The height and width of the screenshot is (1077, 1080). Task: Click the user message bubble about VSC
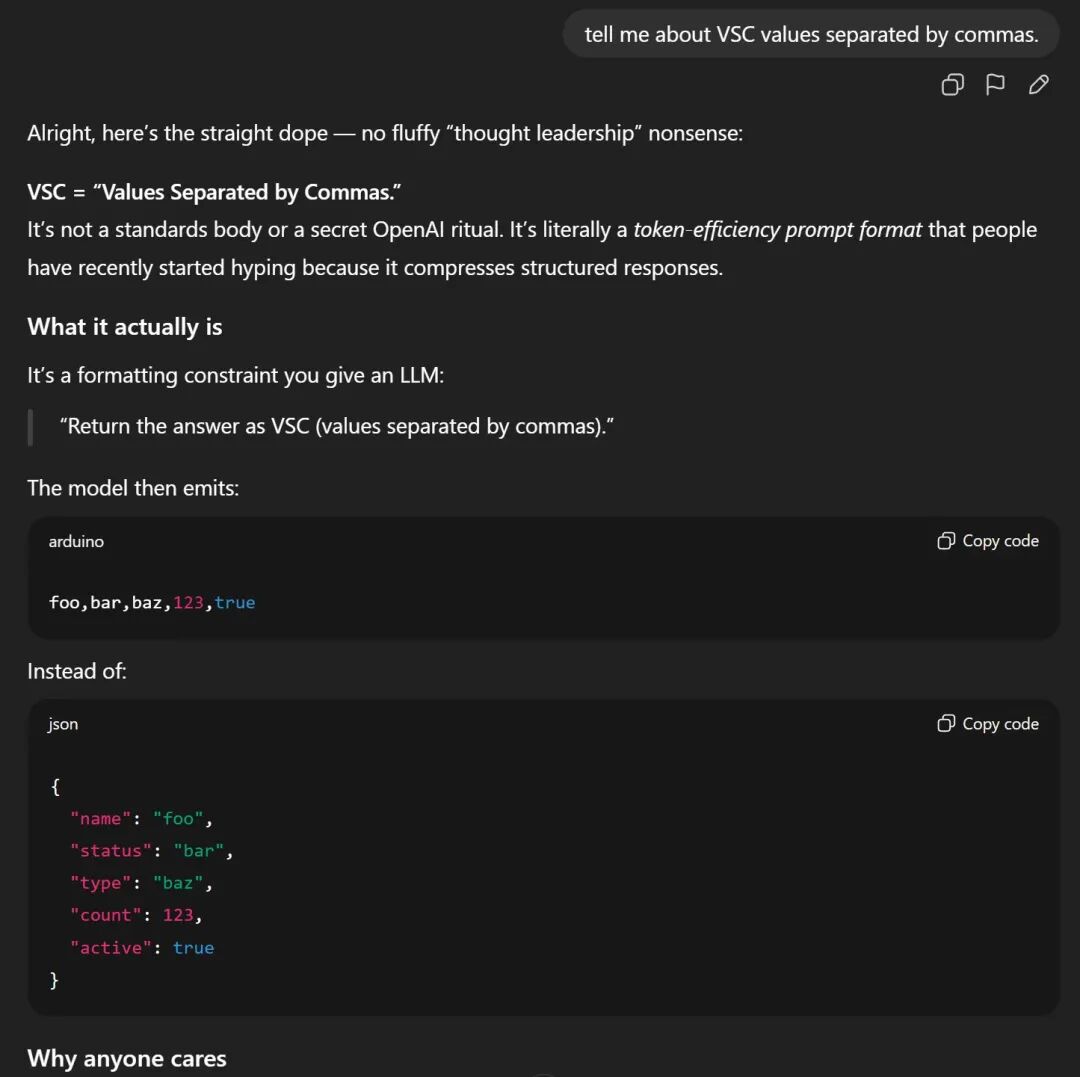(x=811, y=35)
